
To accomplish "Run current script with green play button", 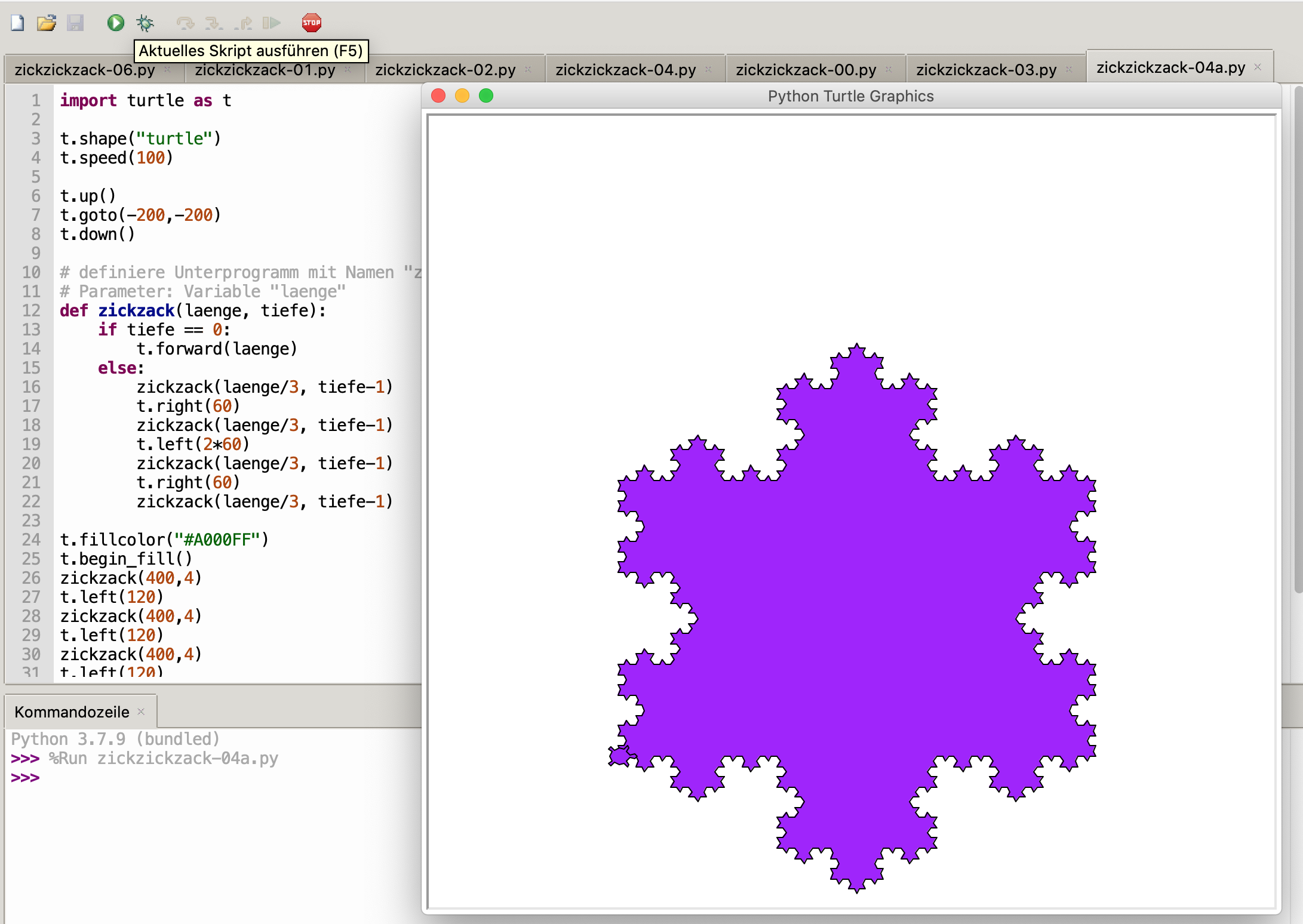I will (x=115, y=23).
